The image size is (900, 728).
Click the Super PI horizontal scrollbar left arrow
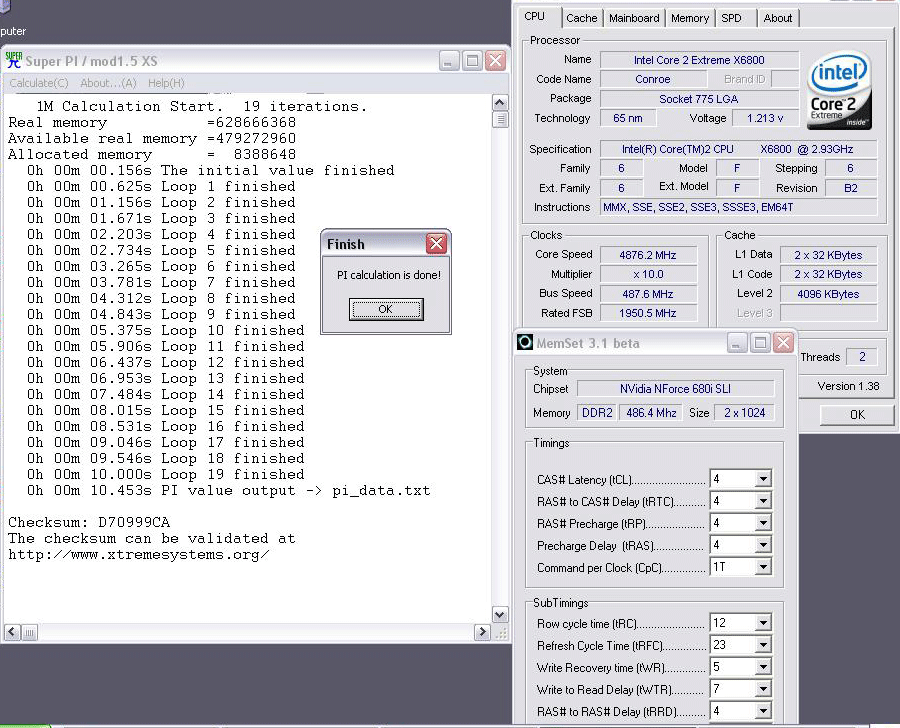[x=12, y=632]
